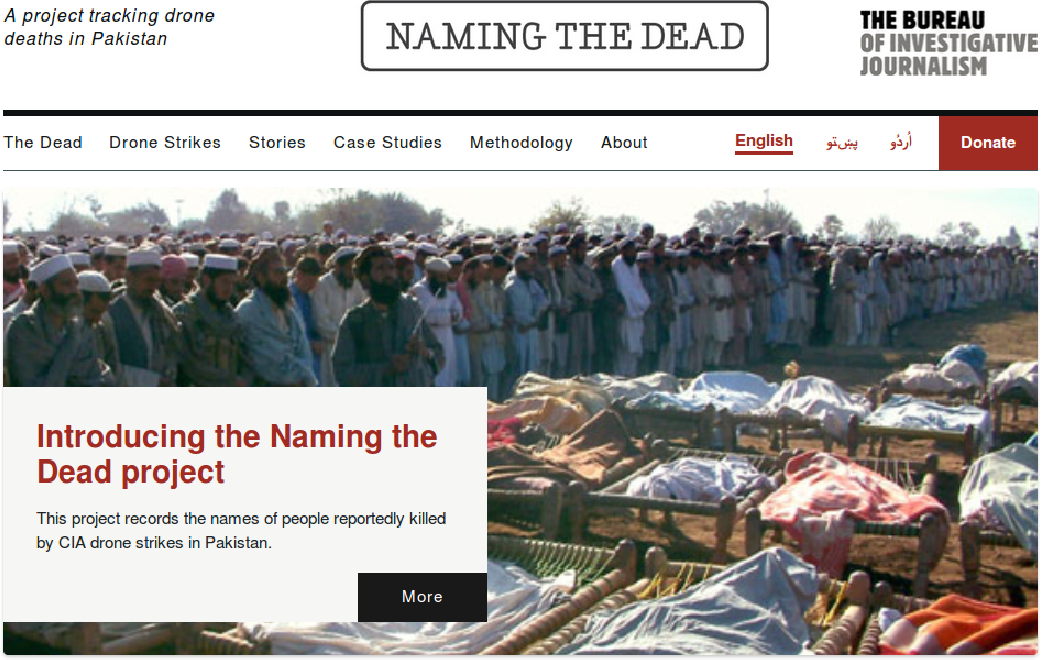Select Case Studies in navigation
1042x660 pixels.
(387, 142)
